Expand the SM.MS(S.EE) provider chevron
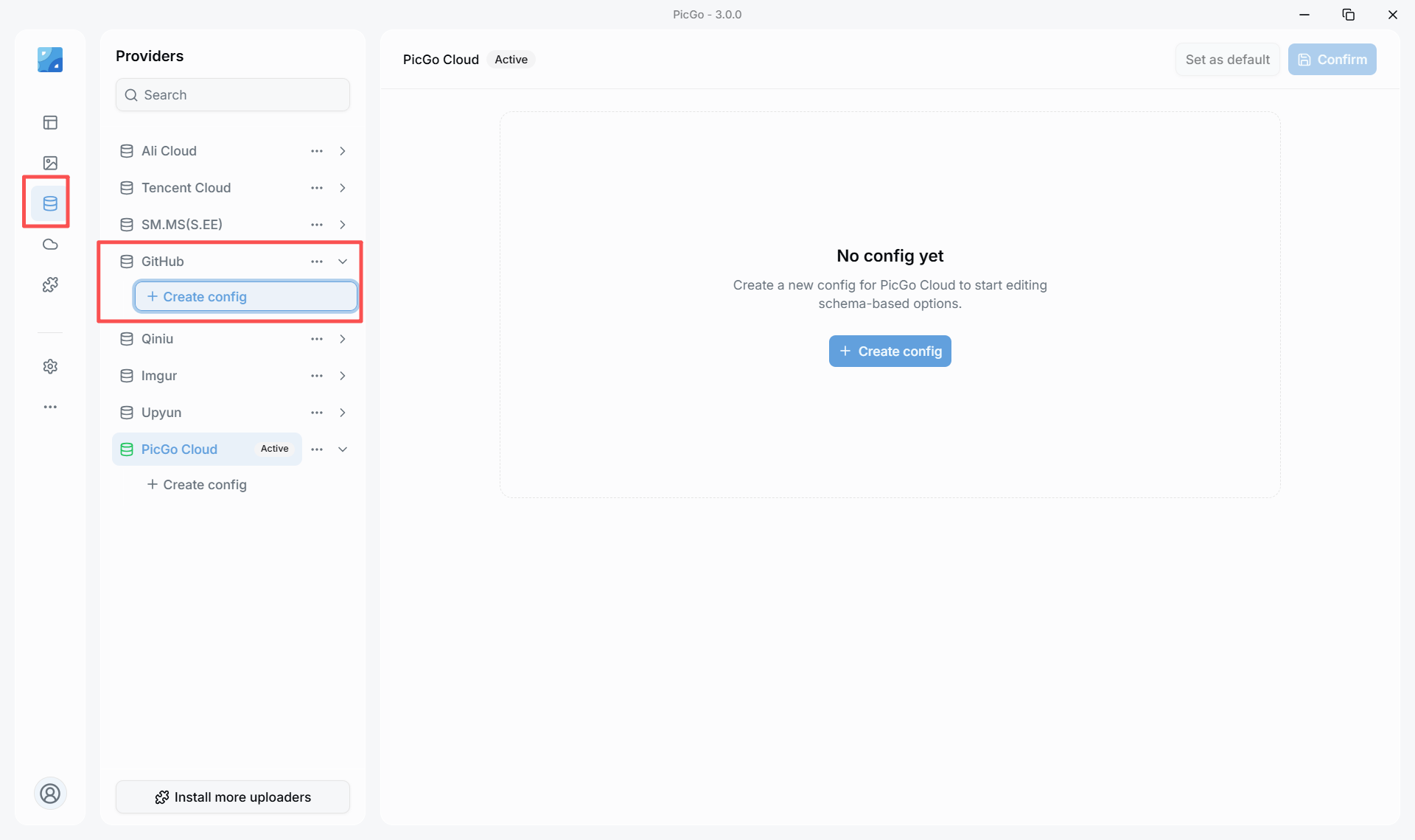This screenshot has height=840, width=1415. [x=343, y=225]
